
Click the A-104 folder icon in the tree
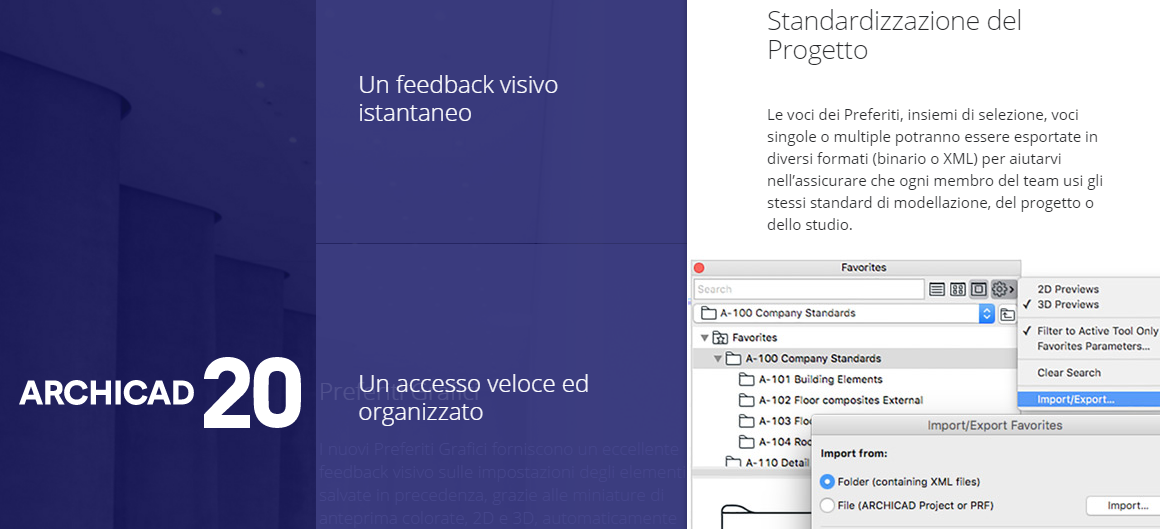[746, 442]
